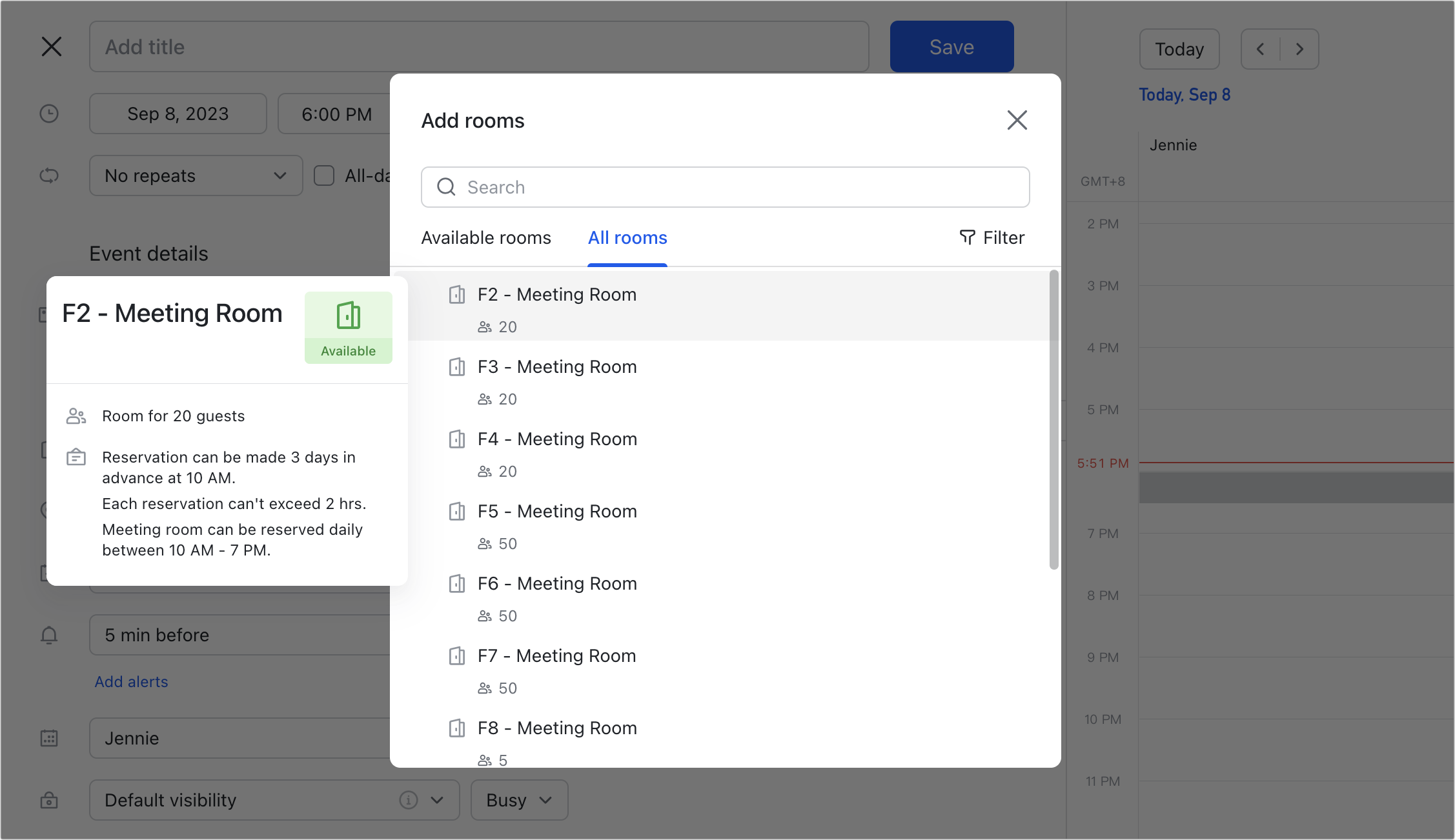Switch to the Available rooms tab
Viewport: 1455px width, 840px height.
486,238
